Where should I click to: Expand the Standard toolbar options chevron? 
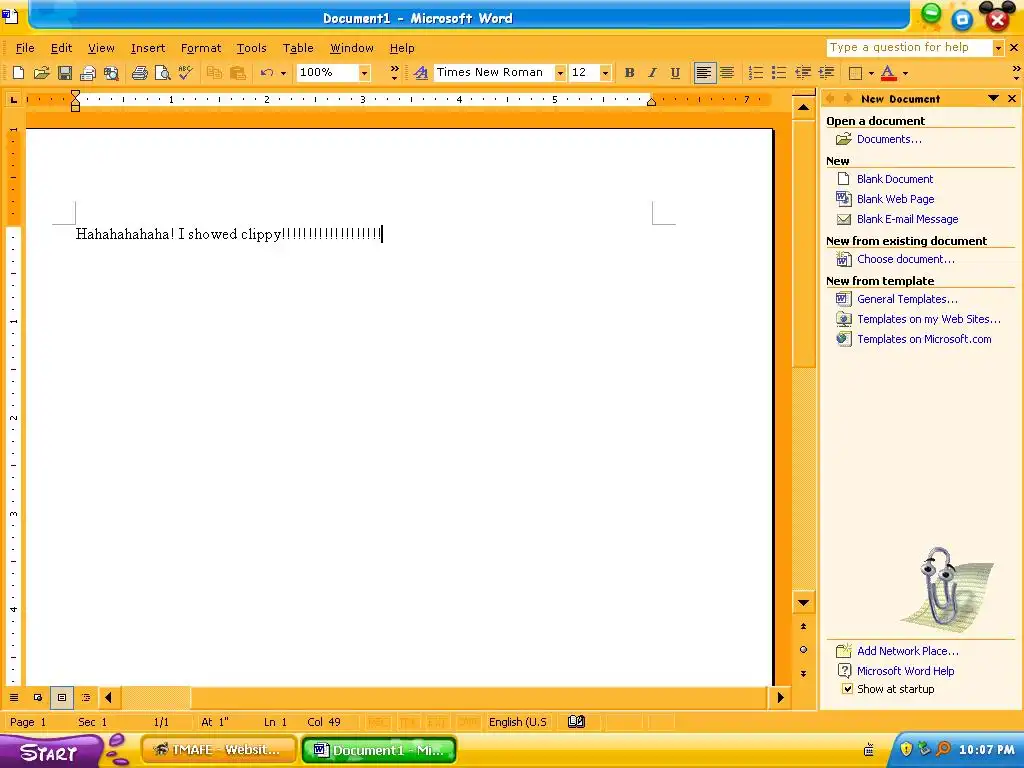394,72
